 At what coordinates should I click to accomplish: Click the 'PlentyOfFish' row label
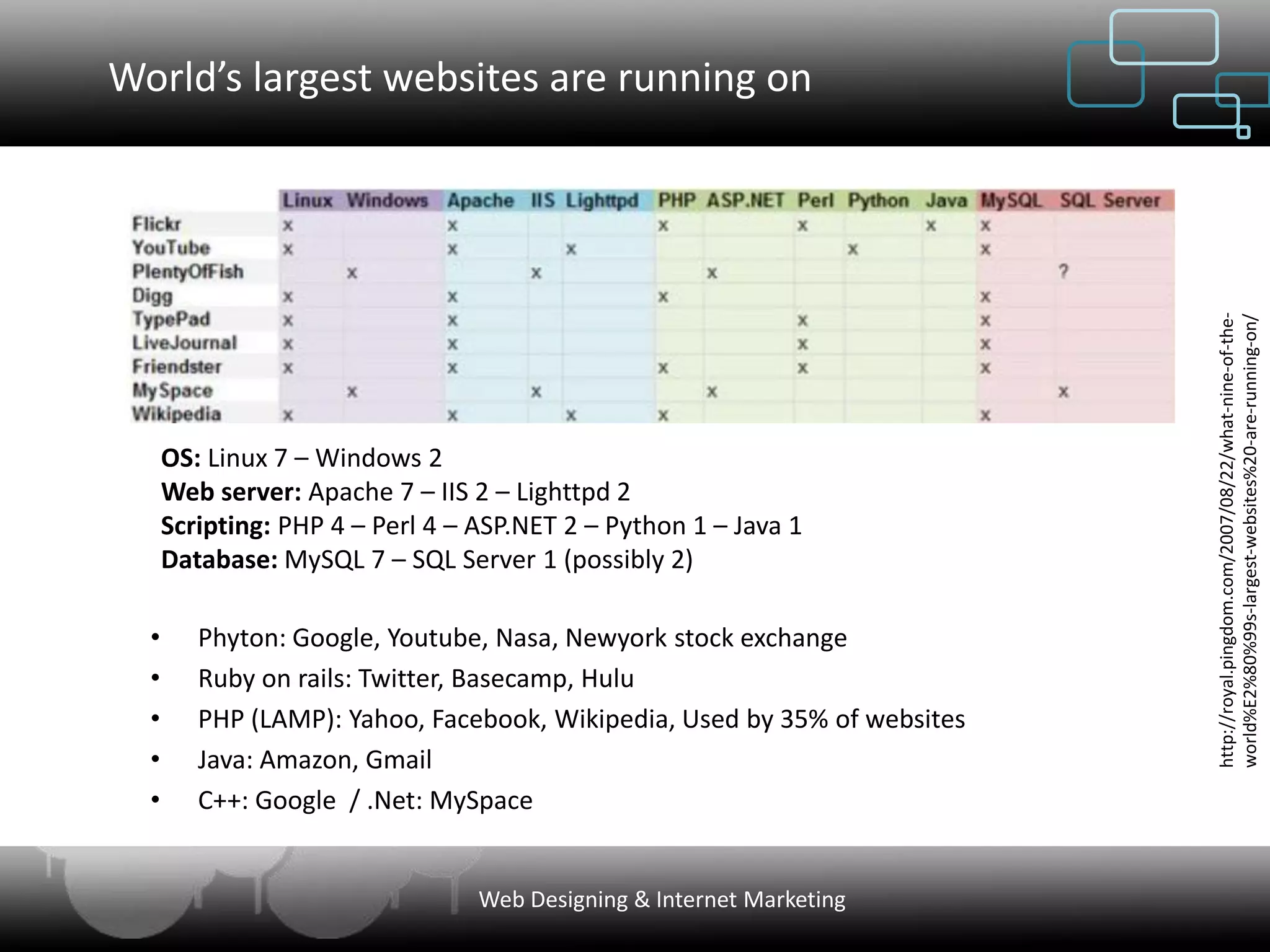click(x=188, y=271)
